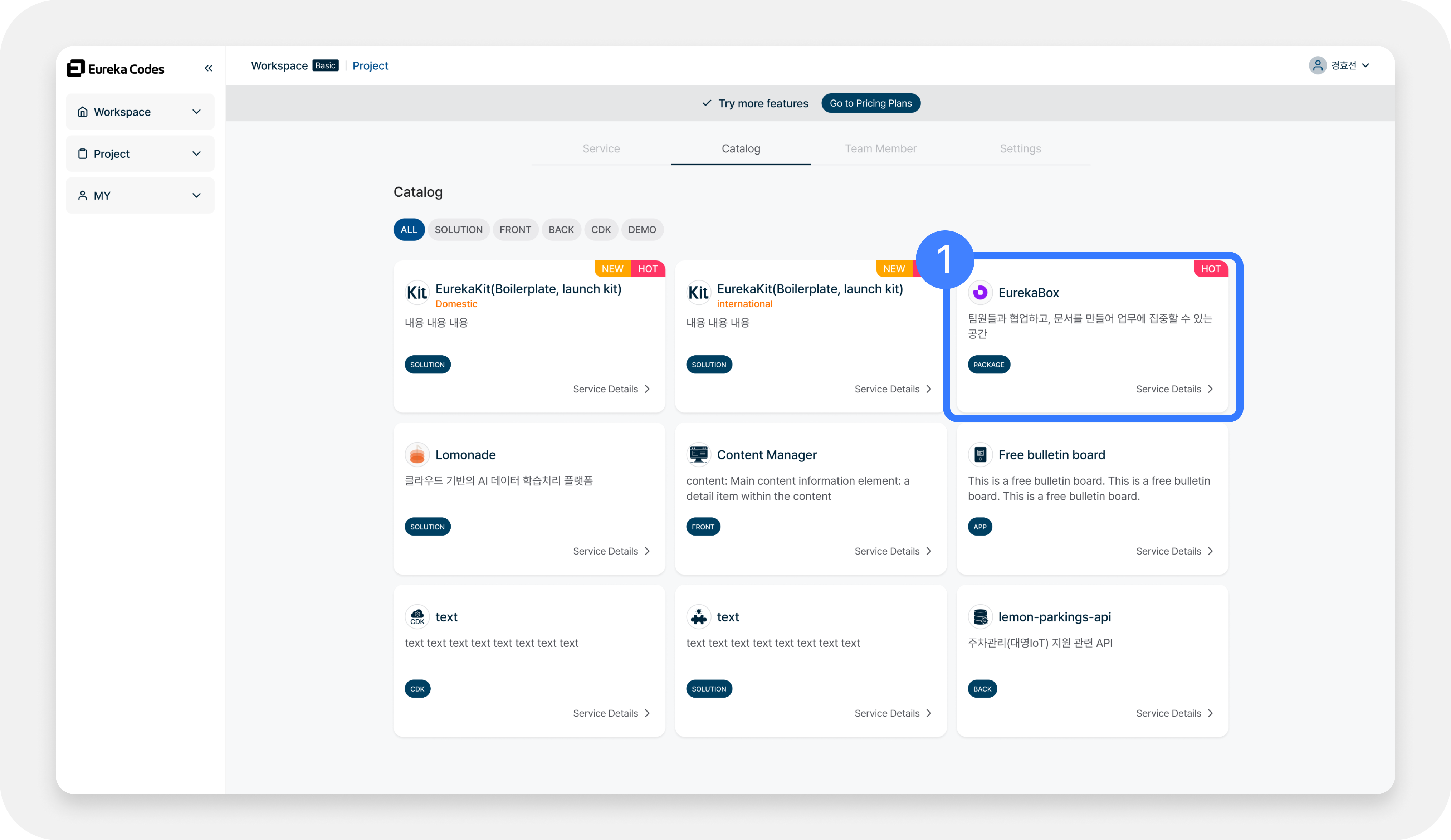
Task: Click the person icon beside MY
Action: [x=82, y=196]
